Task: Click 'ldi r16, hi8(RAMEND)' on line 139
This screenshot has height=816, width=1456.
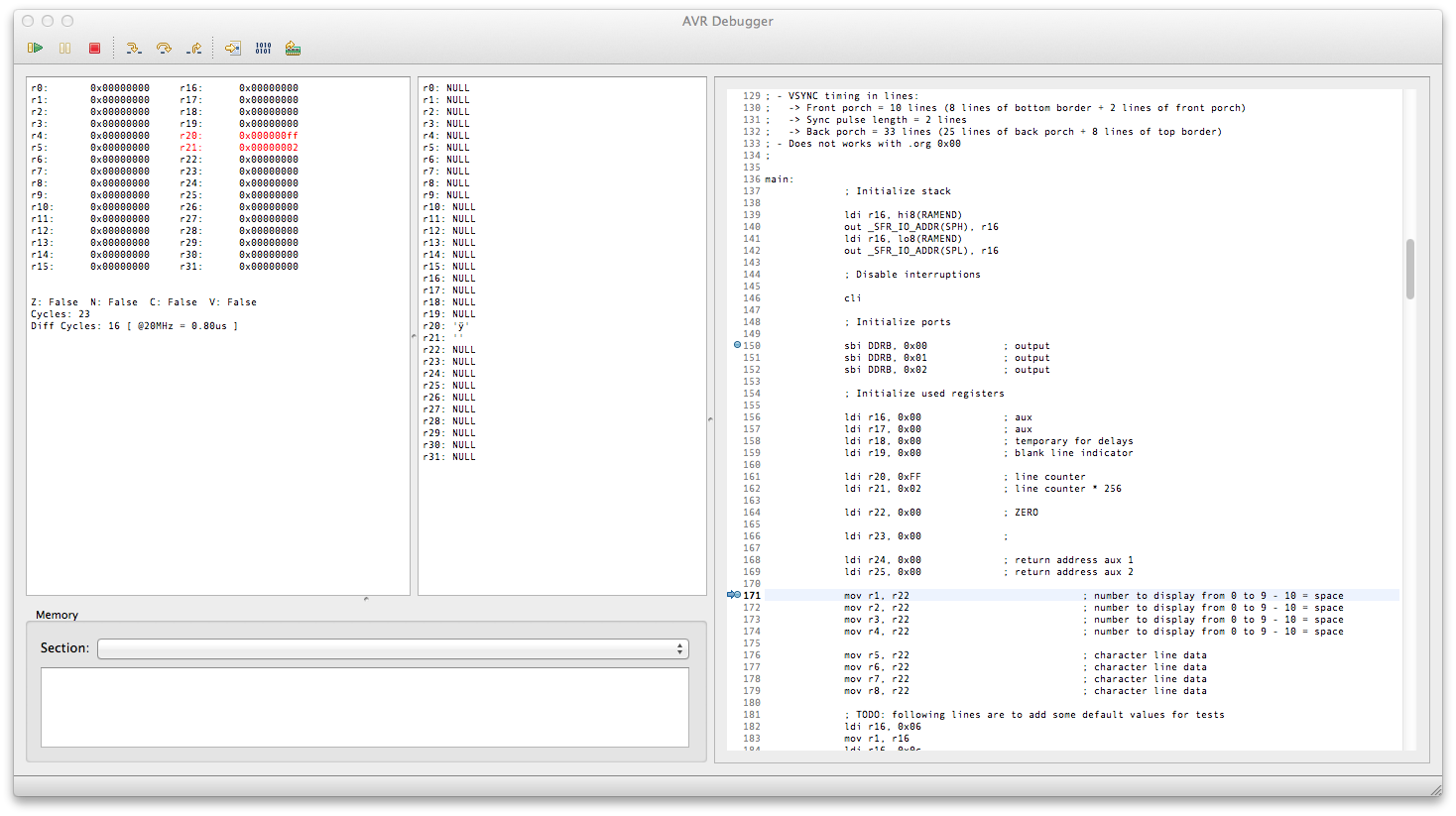Action: [x=904, y=215]
